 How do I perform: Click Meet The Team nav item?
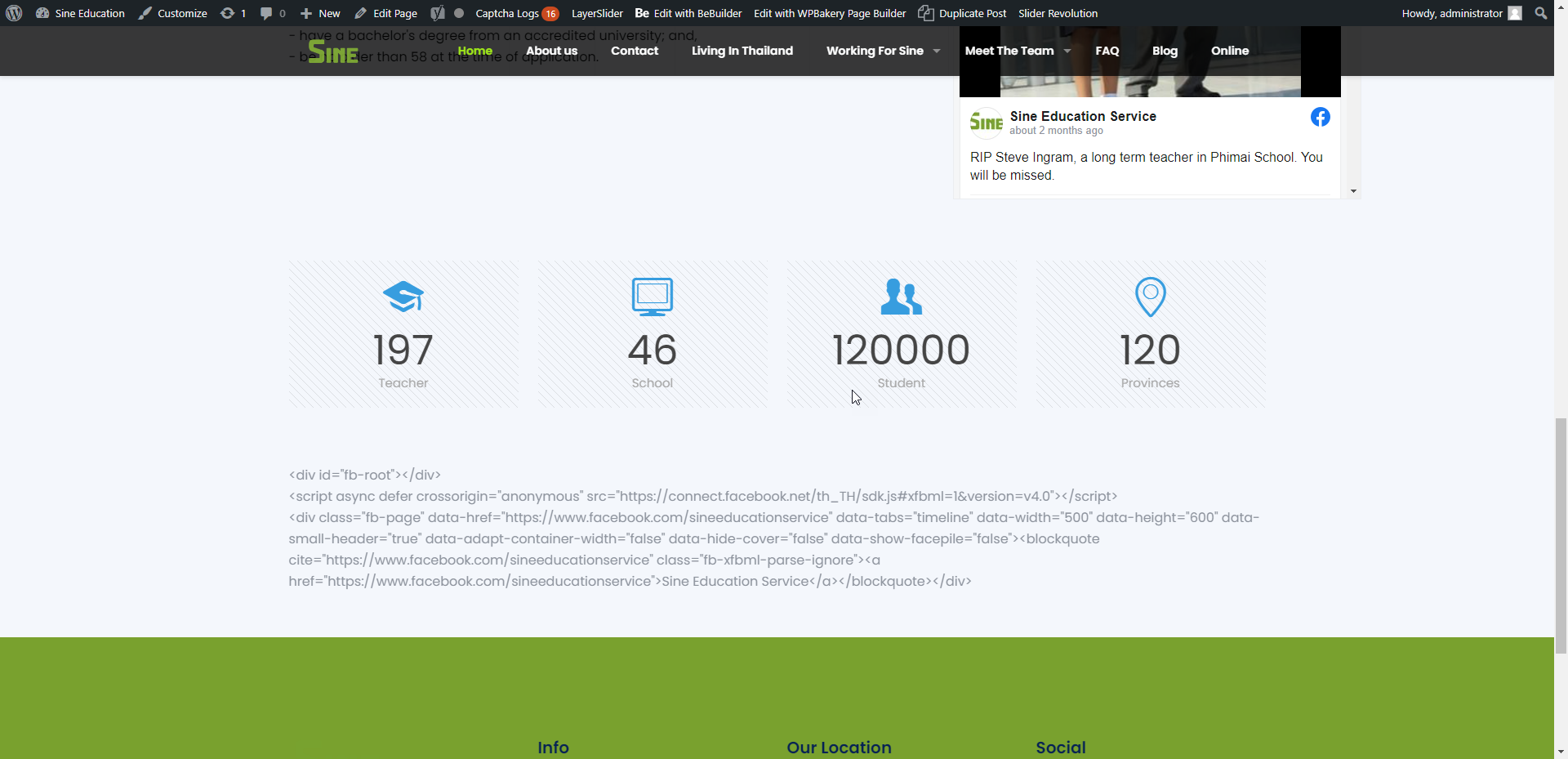[x=1009, y=51]
